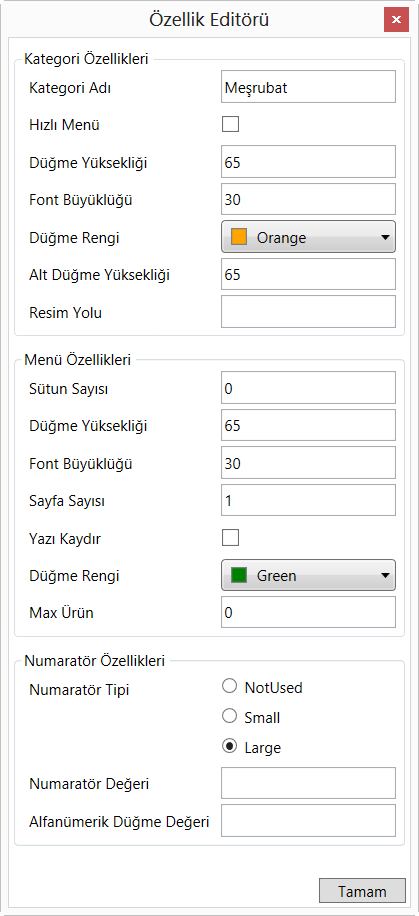Click the Yazı Kaydır label
Viewport: 419px width, 916px height.
[x=65, y=539]
